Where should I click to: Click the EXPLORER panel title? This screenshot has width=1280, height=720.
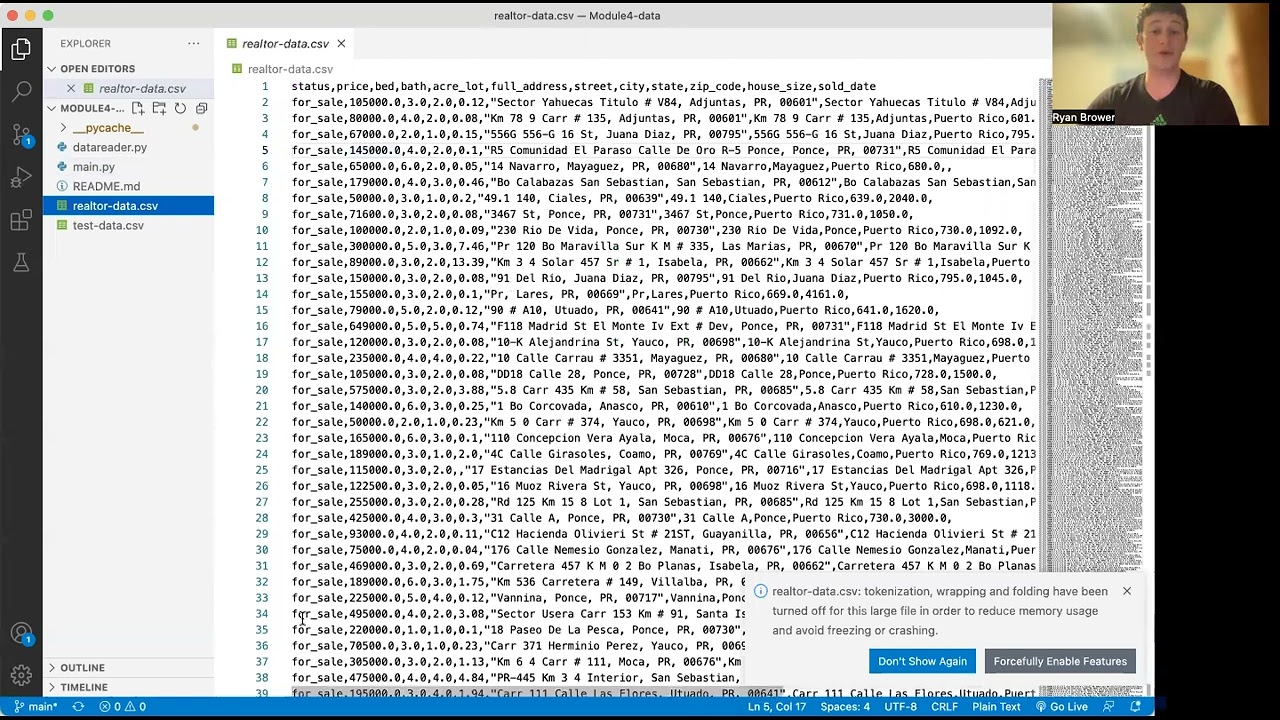(x=85, y=44)
